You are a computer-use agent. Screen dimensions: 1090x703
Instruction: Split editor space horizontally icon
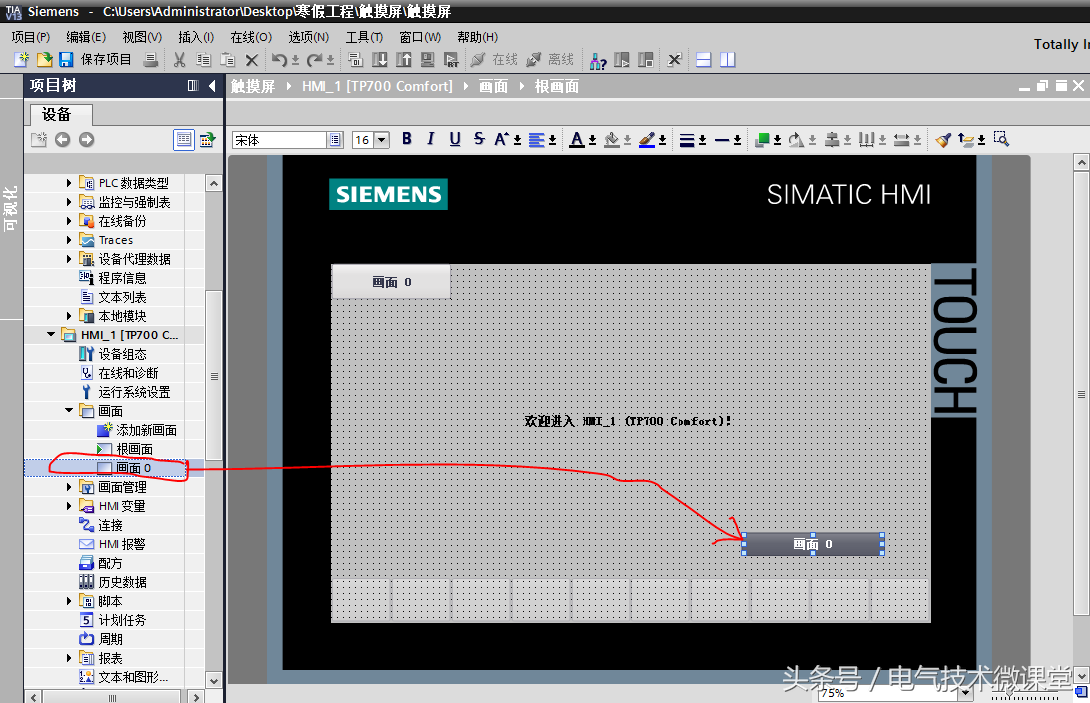[703, 60]
